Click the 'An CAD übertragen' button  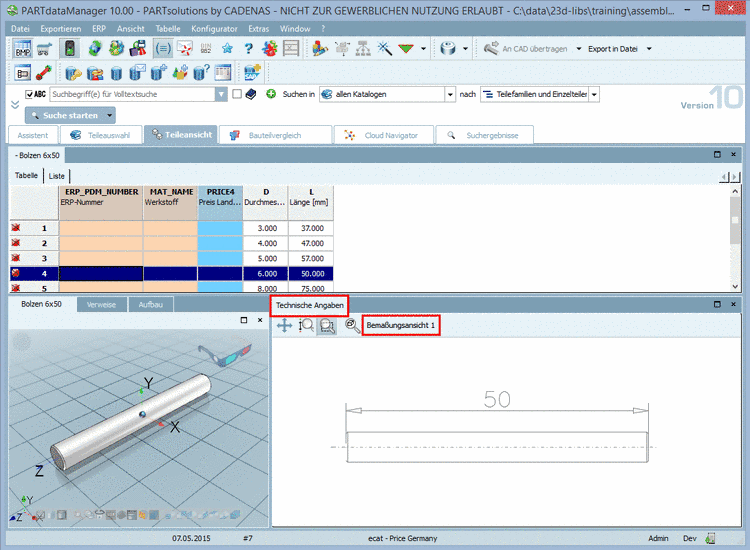(527, 49)
